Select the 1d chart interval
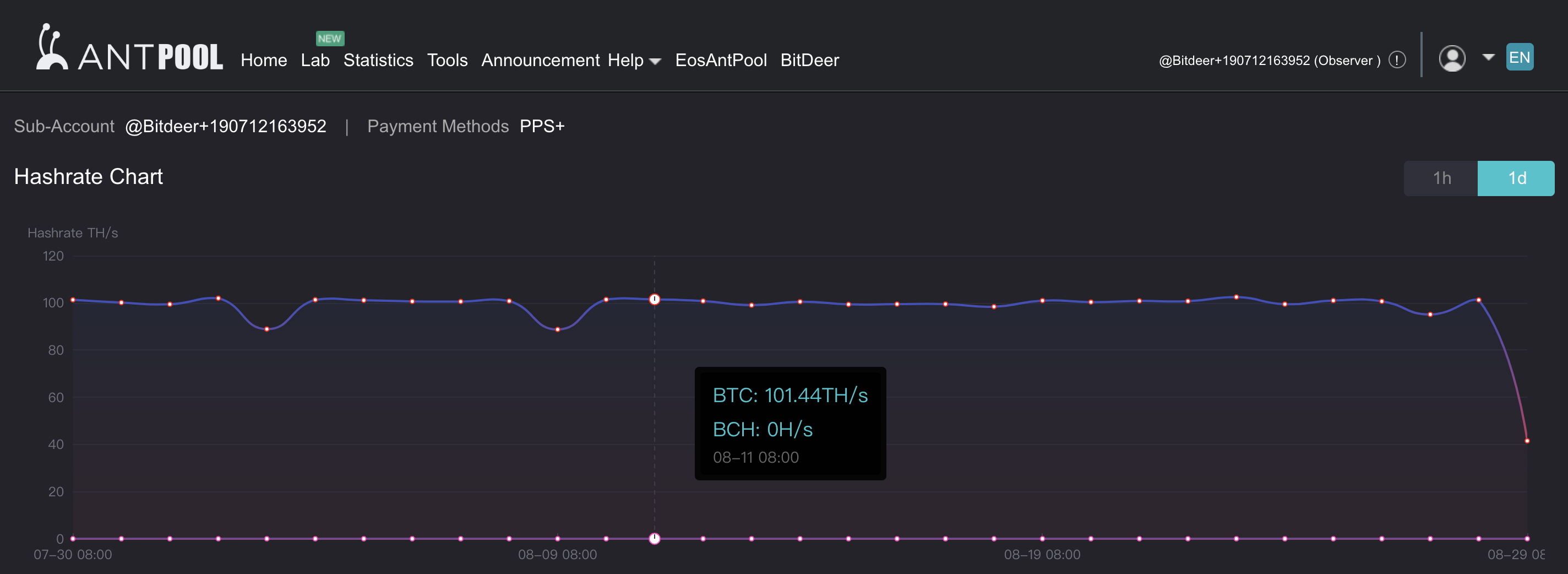The image size is (1568, 574). [1516, 178]
